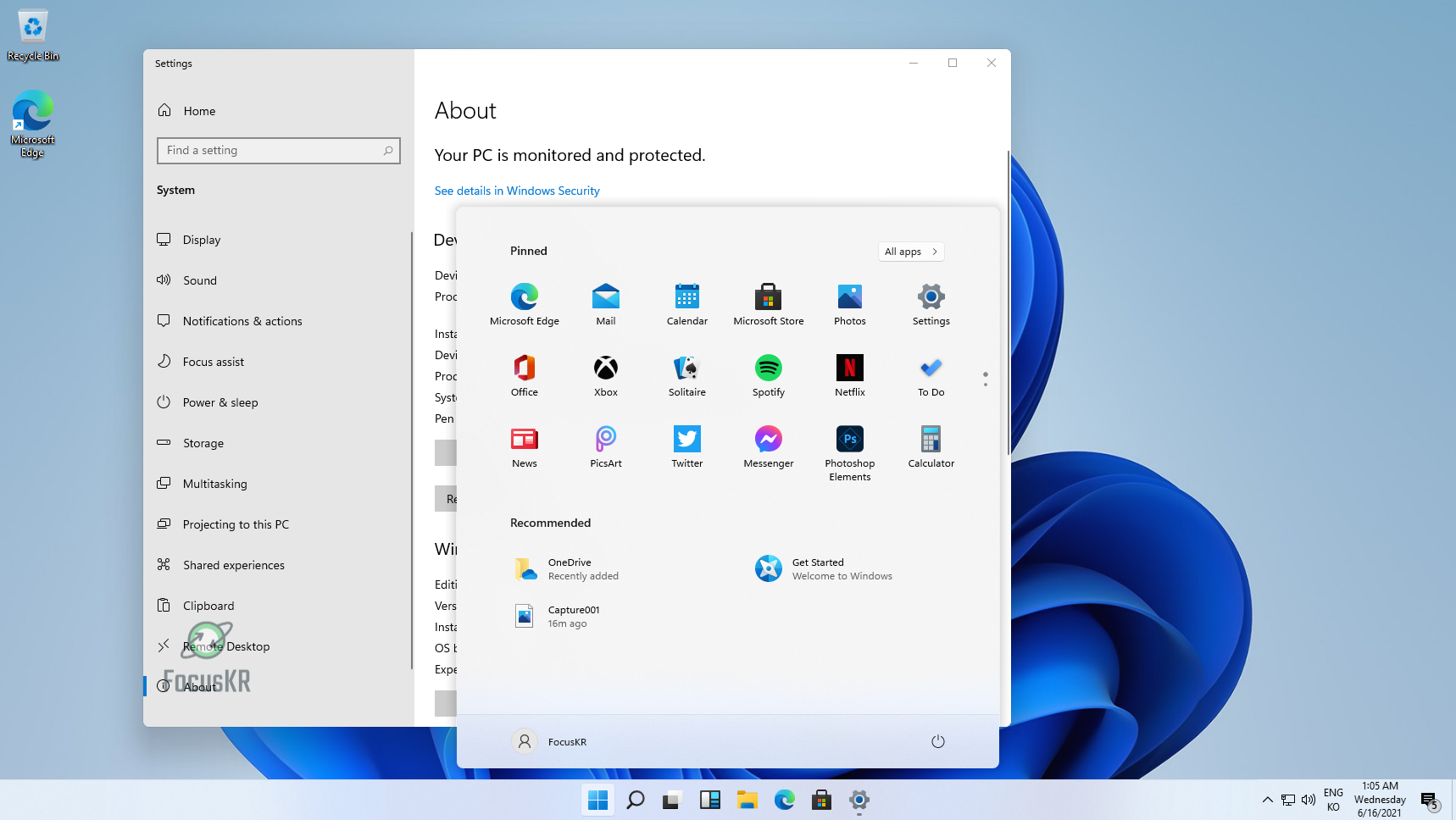Open Widgets from taskbar
This screenshot has height=820, width=1456.
[x=710, y=800]
